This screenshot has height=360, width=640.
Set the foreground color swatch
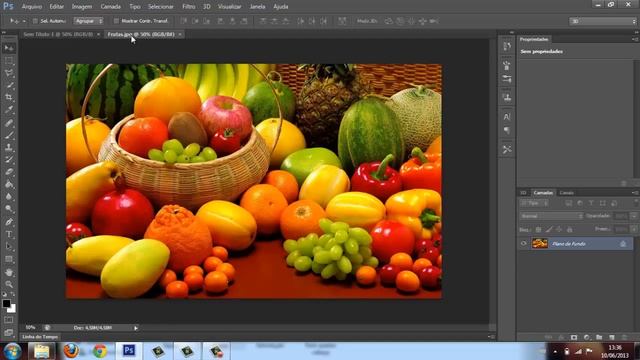tap(6, 303)
